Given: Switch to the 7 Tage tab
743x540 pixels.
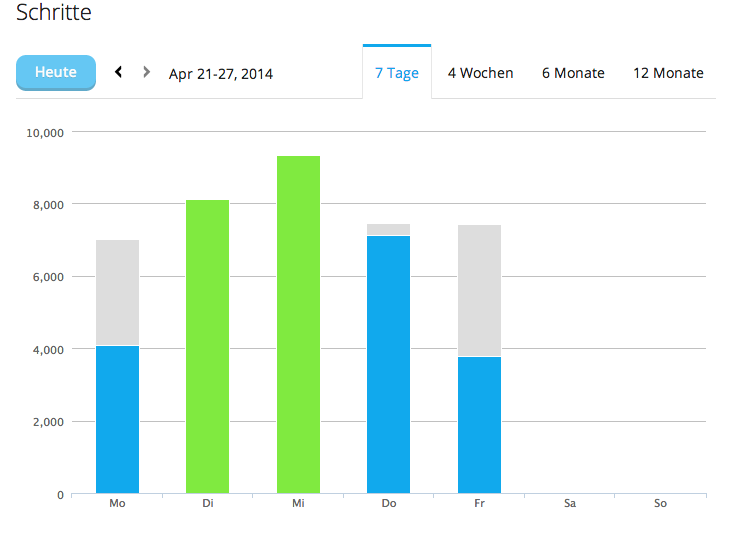Looking at the screenshot, I should point(397,73).
